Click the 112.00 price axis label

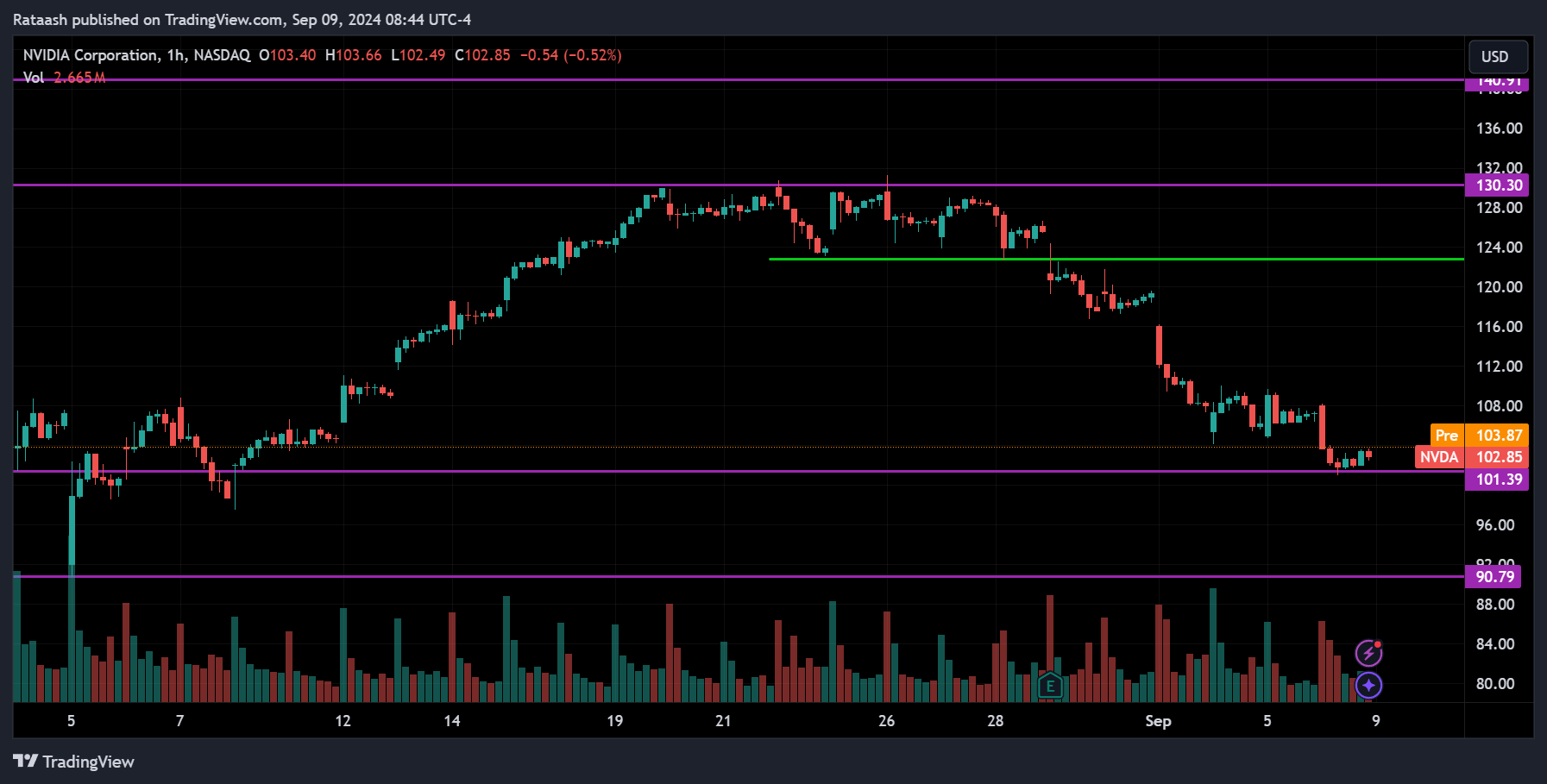tap(1499, 367)
